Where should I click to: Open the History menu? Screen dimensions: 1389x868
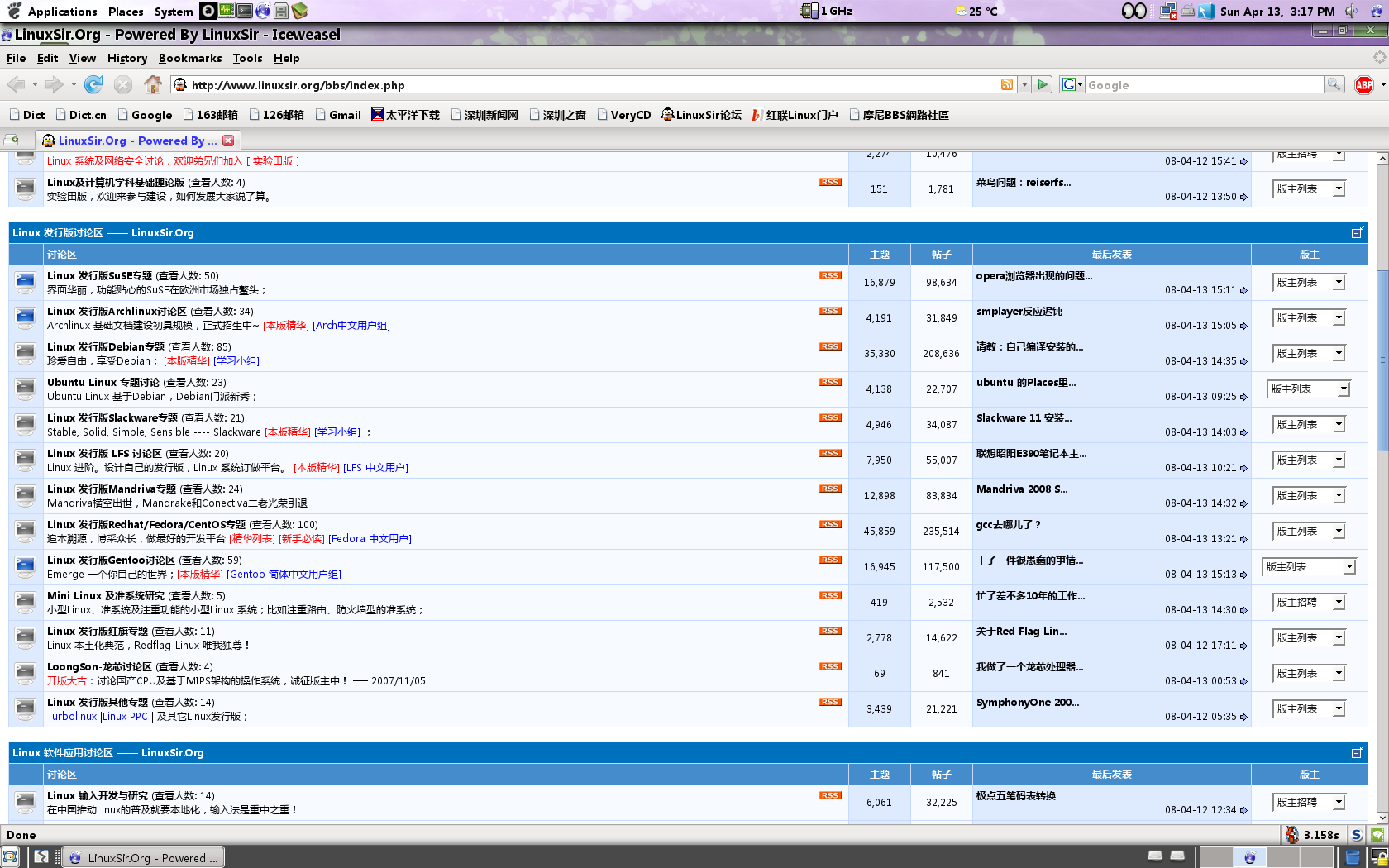coord(126,58)
